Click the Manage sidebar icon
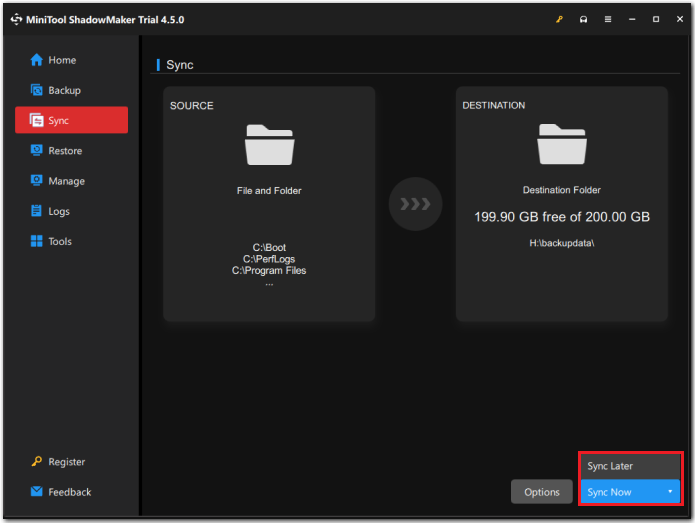Screen dimensions: 695x523 [x=36, y=180]
